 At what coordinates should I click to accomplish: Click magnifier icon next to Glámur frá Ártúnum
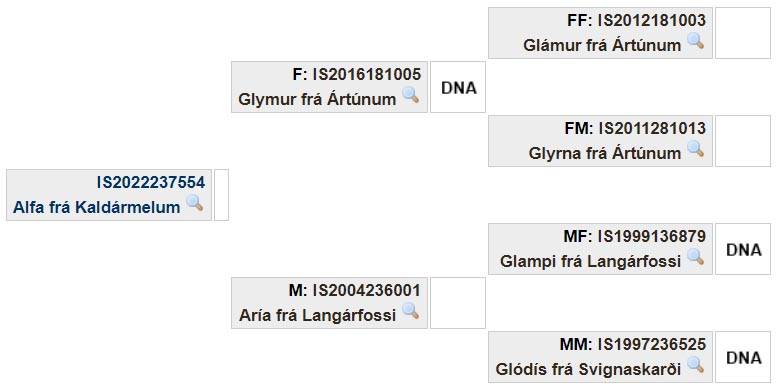(x=695, y=41)
